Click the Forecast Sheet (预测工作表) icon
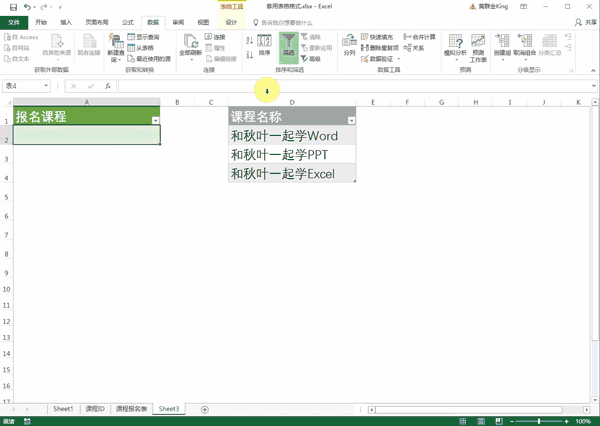 click(478, 46)
